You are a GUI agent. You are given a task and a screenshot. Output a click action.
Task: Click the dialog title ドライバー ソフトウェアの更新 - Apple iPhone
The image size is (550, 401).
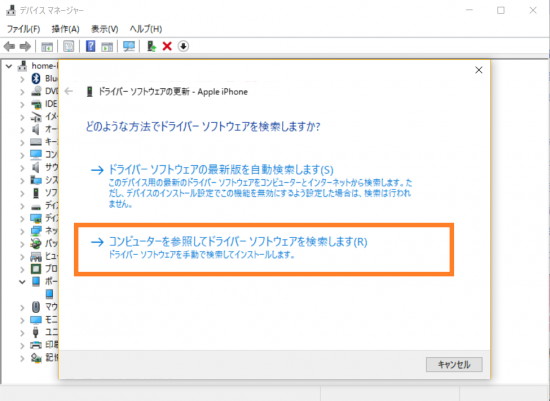click(x=173, y=92)
